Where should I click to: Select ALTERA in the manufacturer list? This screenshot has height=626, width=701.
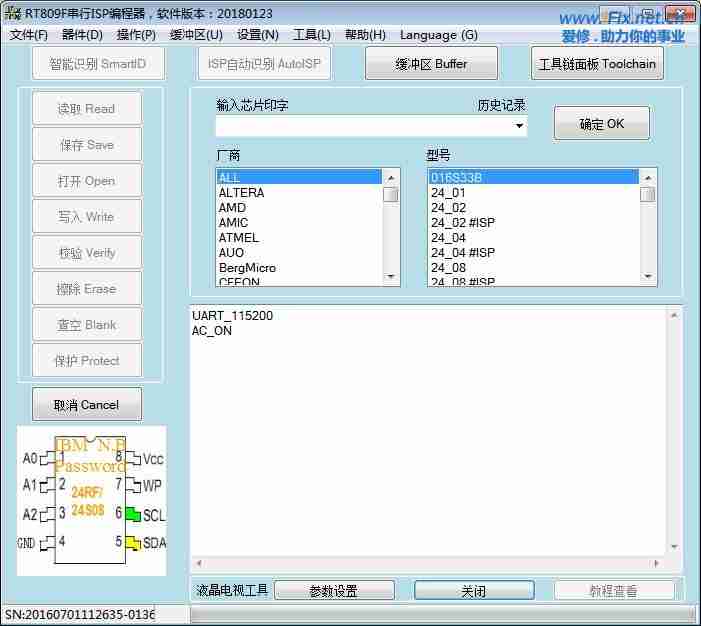[242, 193]
